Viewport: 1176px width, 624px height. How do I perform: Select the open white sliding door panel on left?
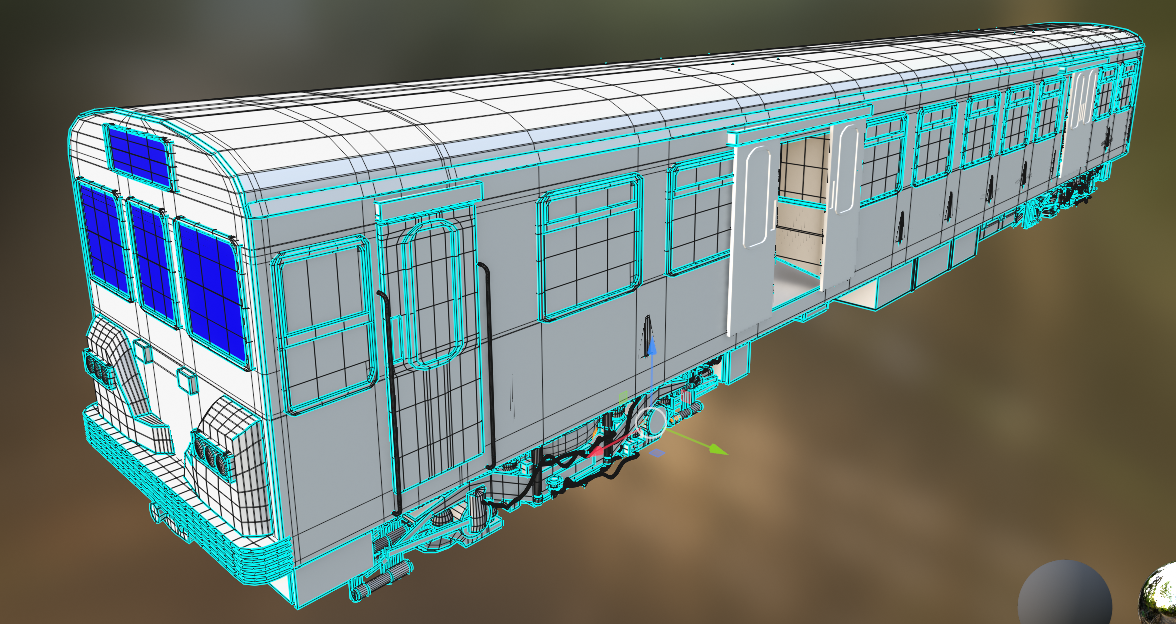coord(752,237)
